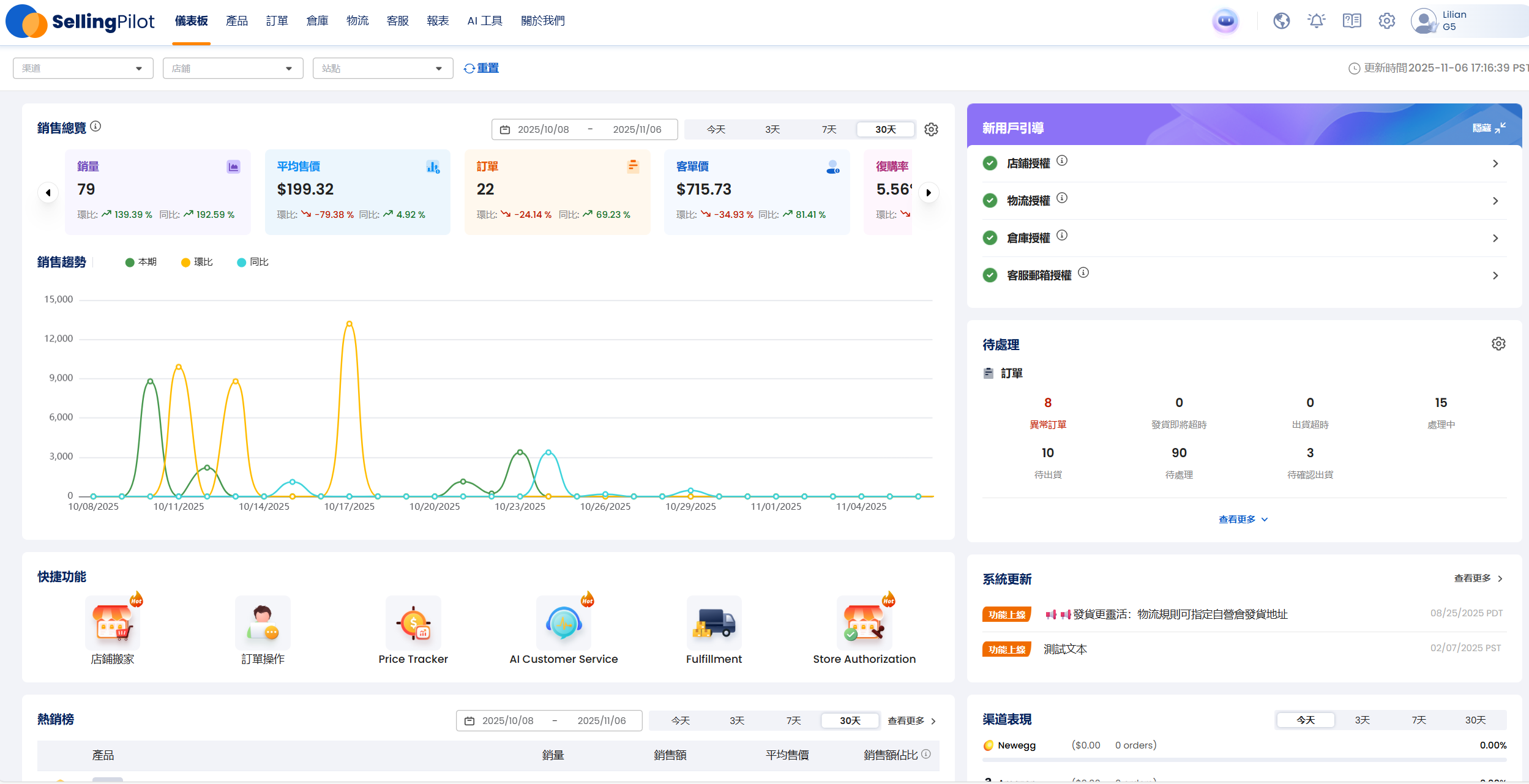Launch the Price Tracker shortcut
This screenshot has height=784, width=1529.
click(x=413, y=624)
